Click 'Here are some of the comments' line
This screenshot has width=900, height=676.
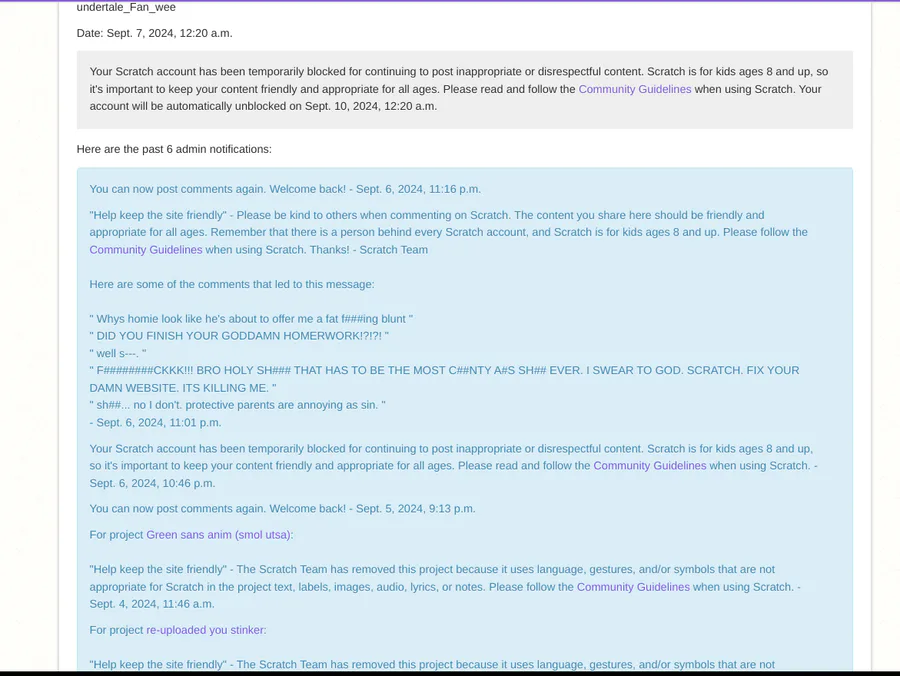point(232,284)
